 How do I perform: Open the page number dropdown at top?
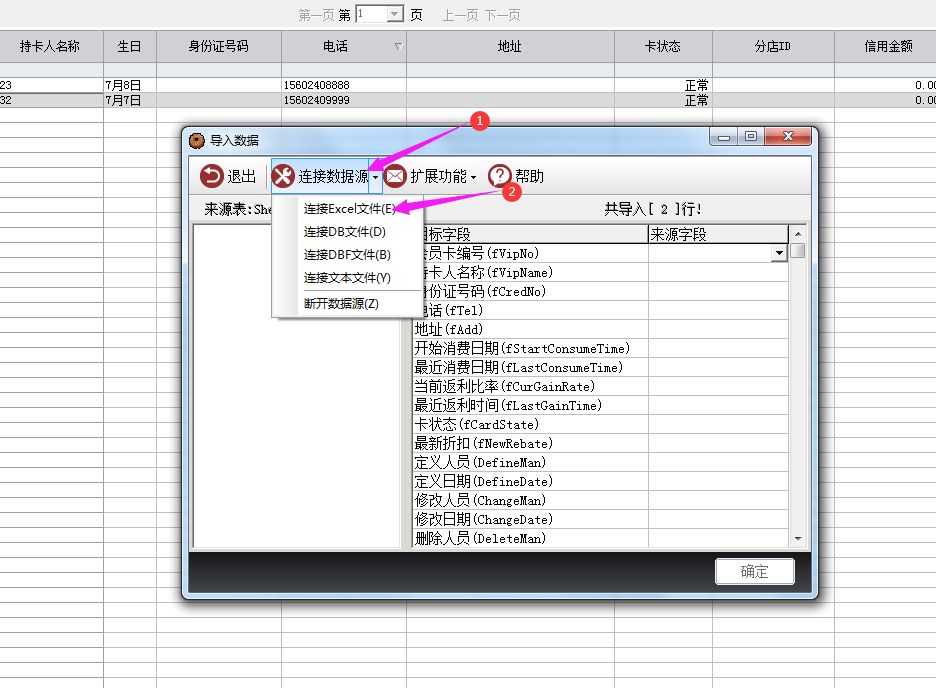(x=395, y=14)
